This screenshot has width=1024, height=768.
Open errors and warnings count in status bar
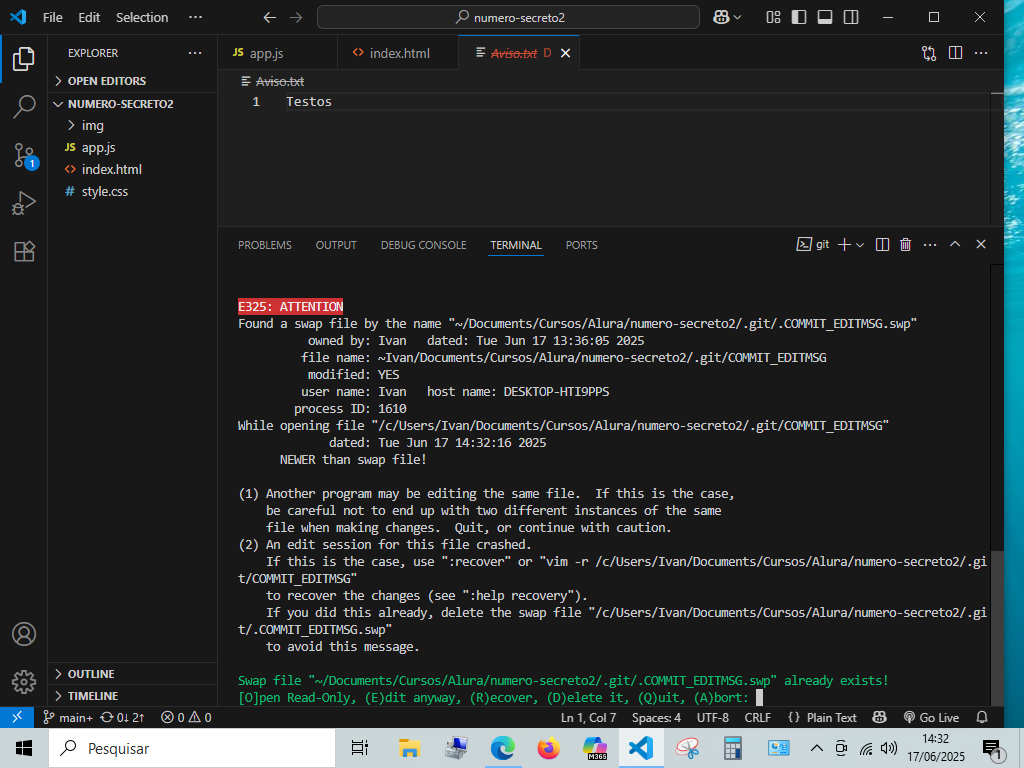pyautogui.click(x=186, y=717)
